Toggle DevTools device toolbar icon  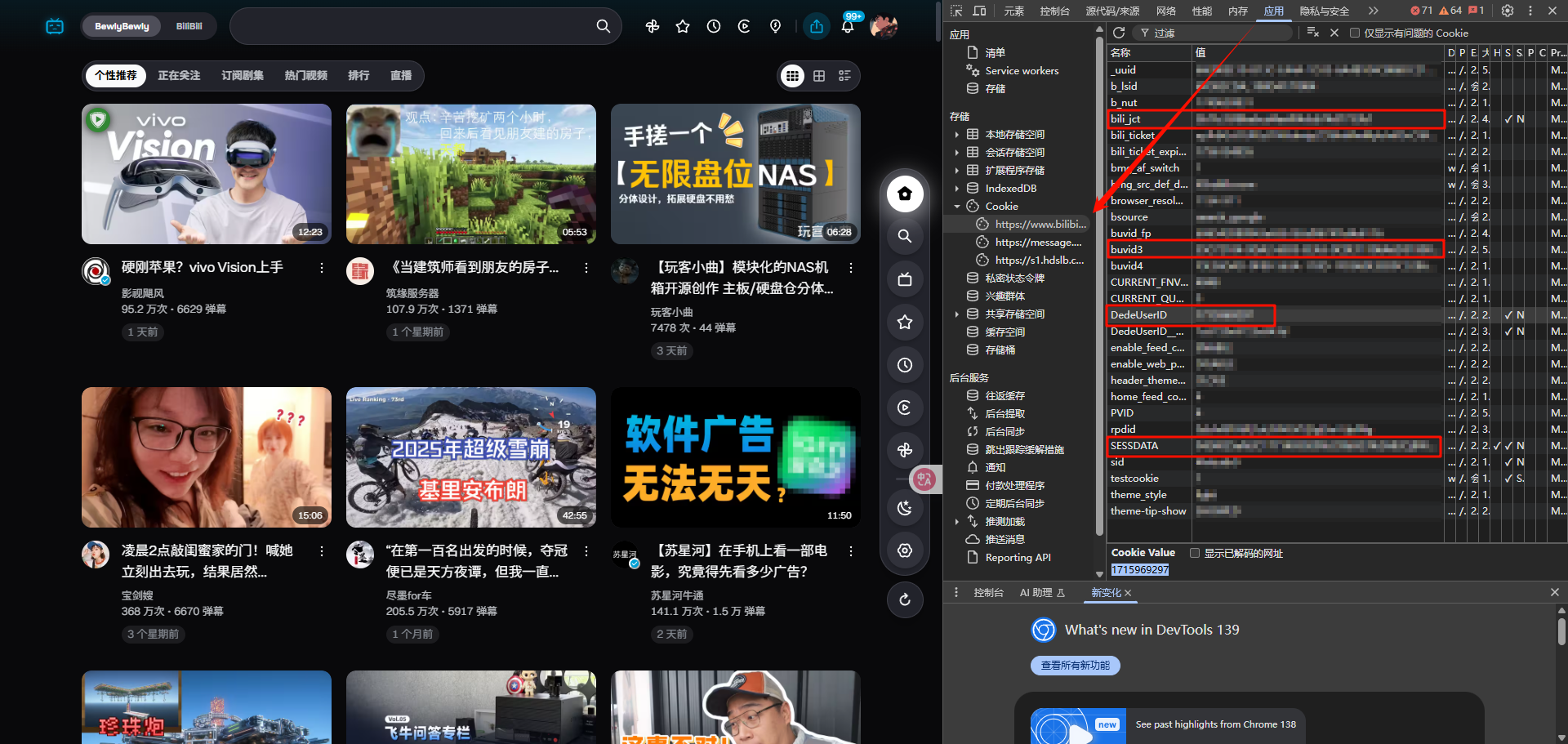979,11
